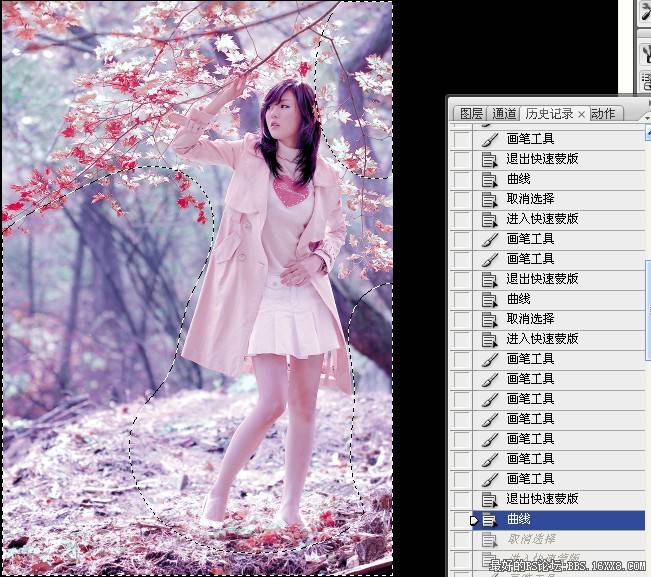
Task: Select the second 进入快速蒙版 history state
Action: 558,339
